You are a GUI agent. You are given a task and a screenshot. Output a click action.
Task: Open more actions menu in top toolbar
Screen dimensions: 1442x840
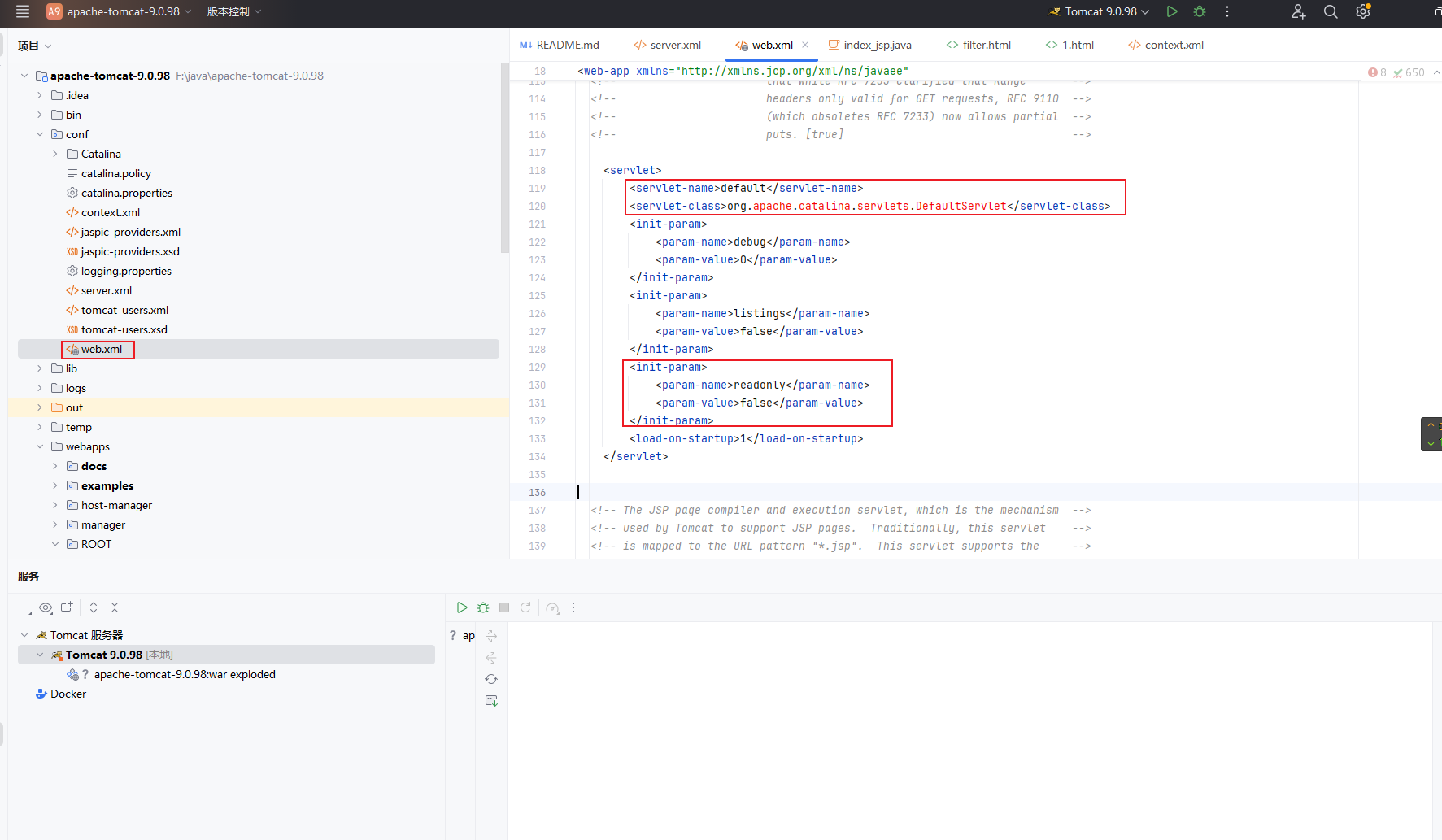(1227, 11)
